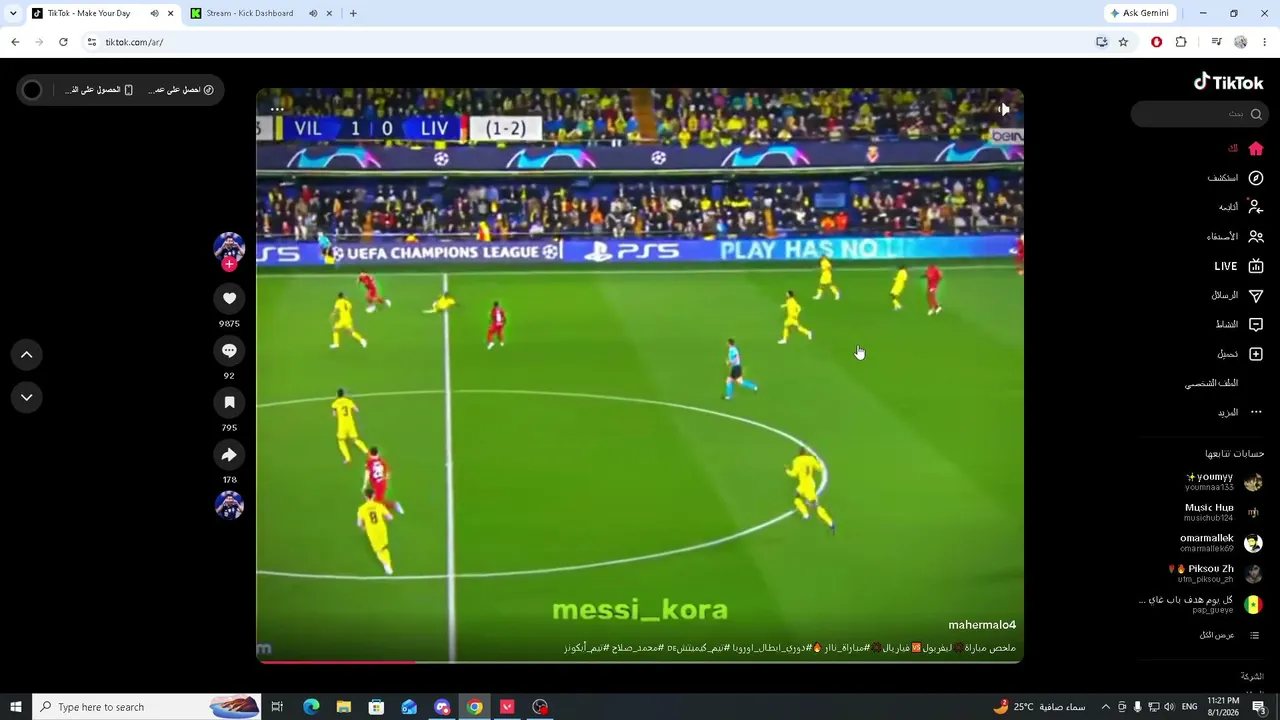The image size is (1280, 720).
Task: Open the red extension icon in the toolbar
Action: pyautogui.click(x=1157, y=42)
